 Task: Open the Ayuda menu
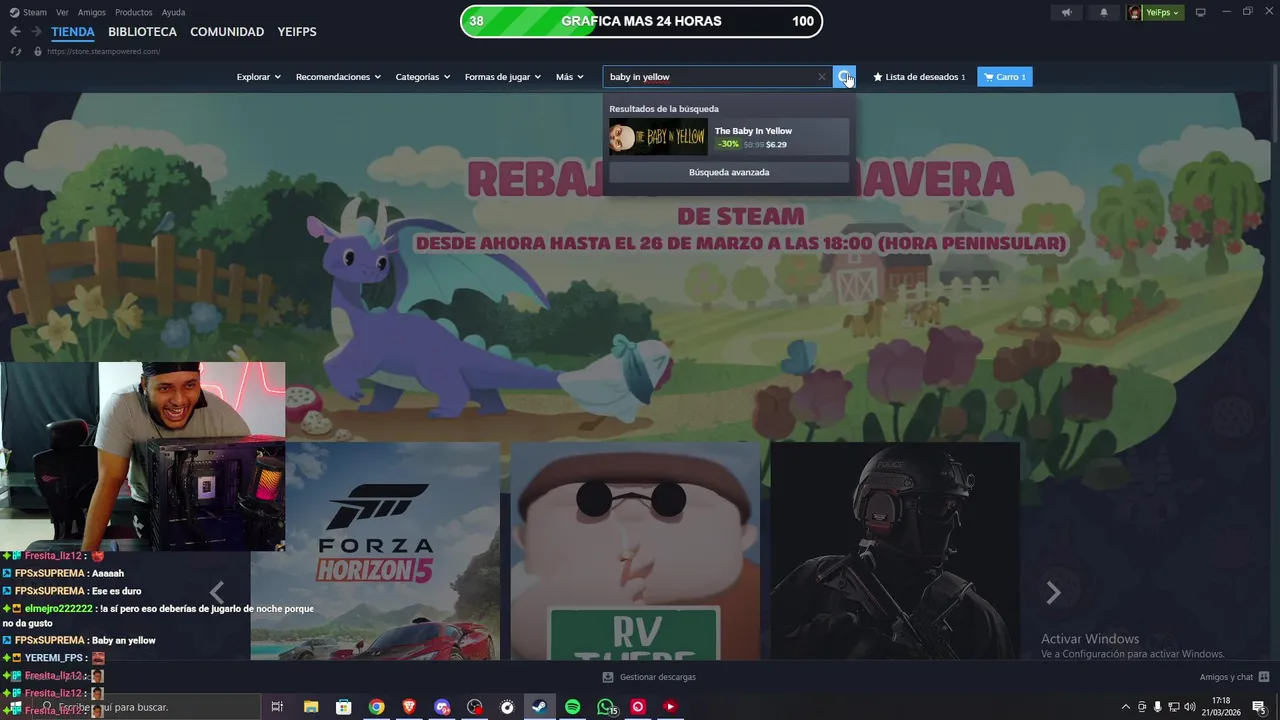pyautogui.click(x=173, y=12)
